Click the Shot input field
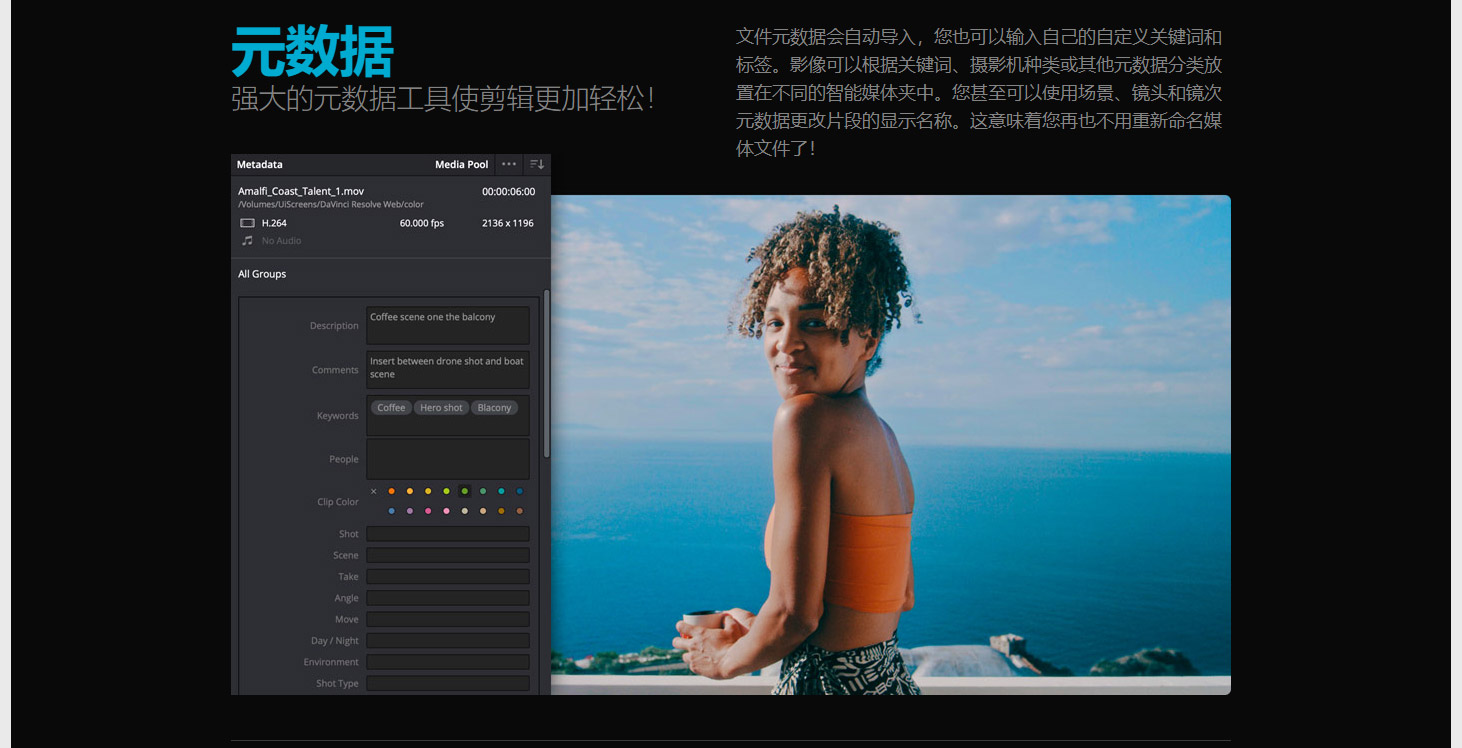1462x748 pixels. tap(448, 534)
